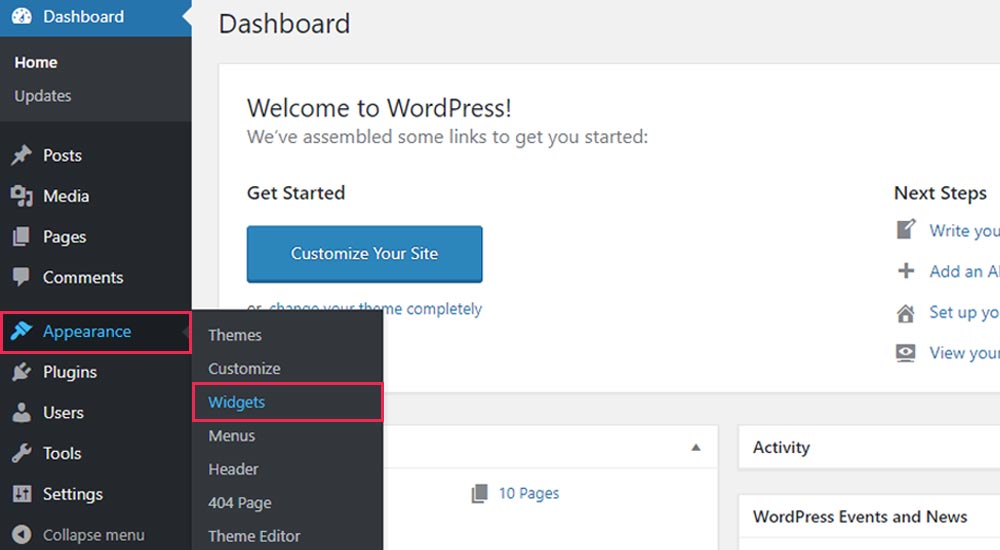This screenshot has width=1000, height=550.
Task: Click the Media library icon
Action: [x=22, y=196]
